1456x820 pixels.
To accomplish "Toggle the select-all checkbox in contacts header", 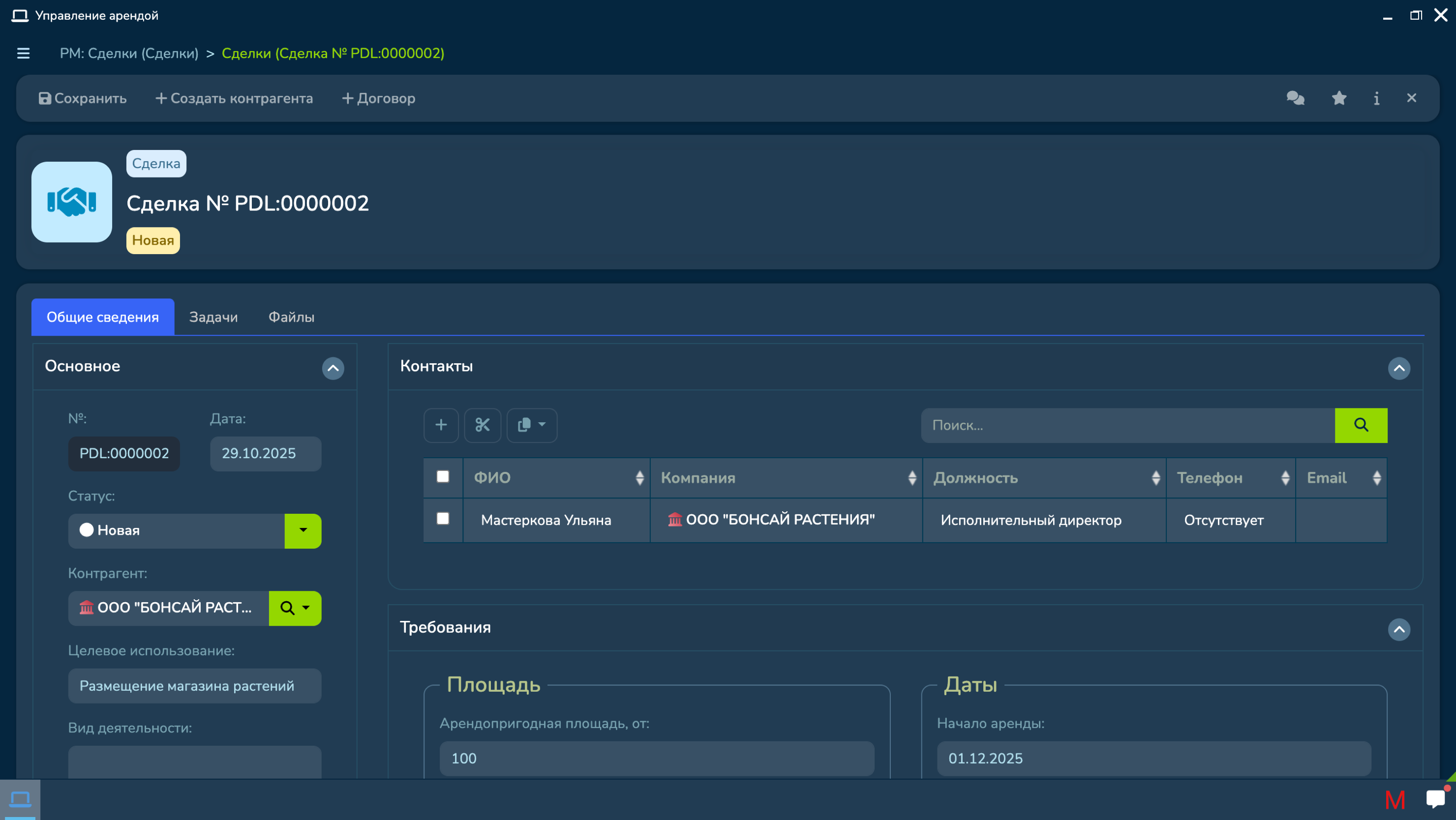I will [x=443, y=477].
